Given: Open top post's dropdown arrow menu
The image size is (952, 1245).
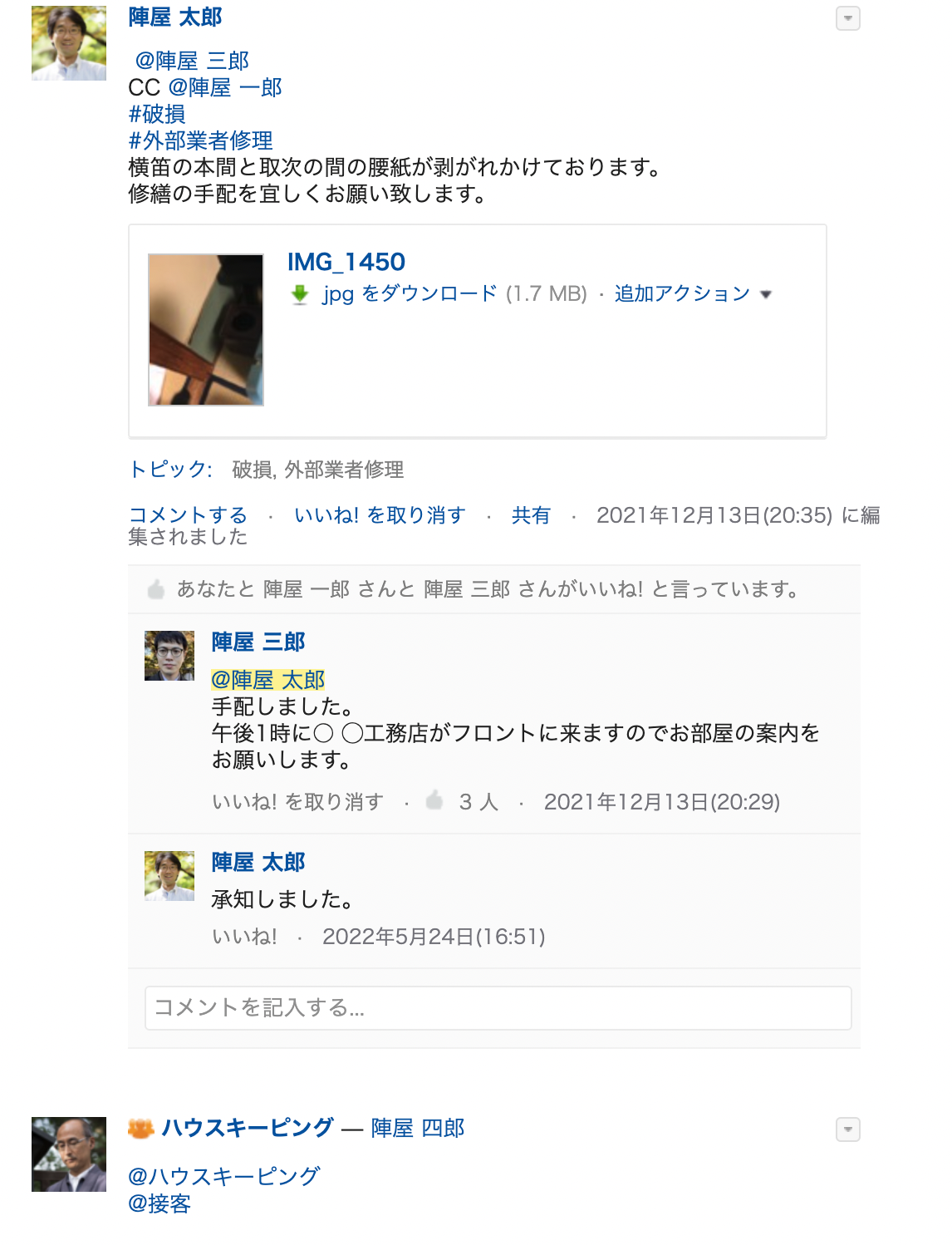Looking at the screenshot, I should (x=848, y=18).
